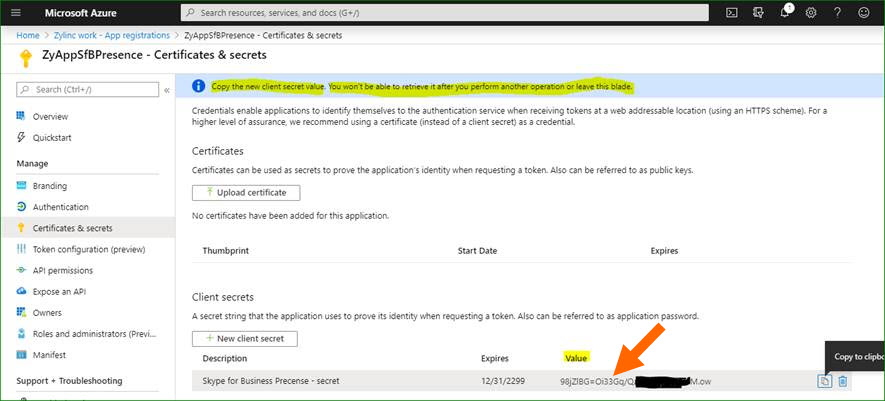
Task: Click the New client secret button
Action: (244, 338)
